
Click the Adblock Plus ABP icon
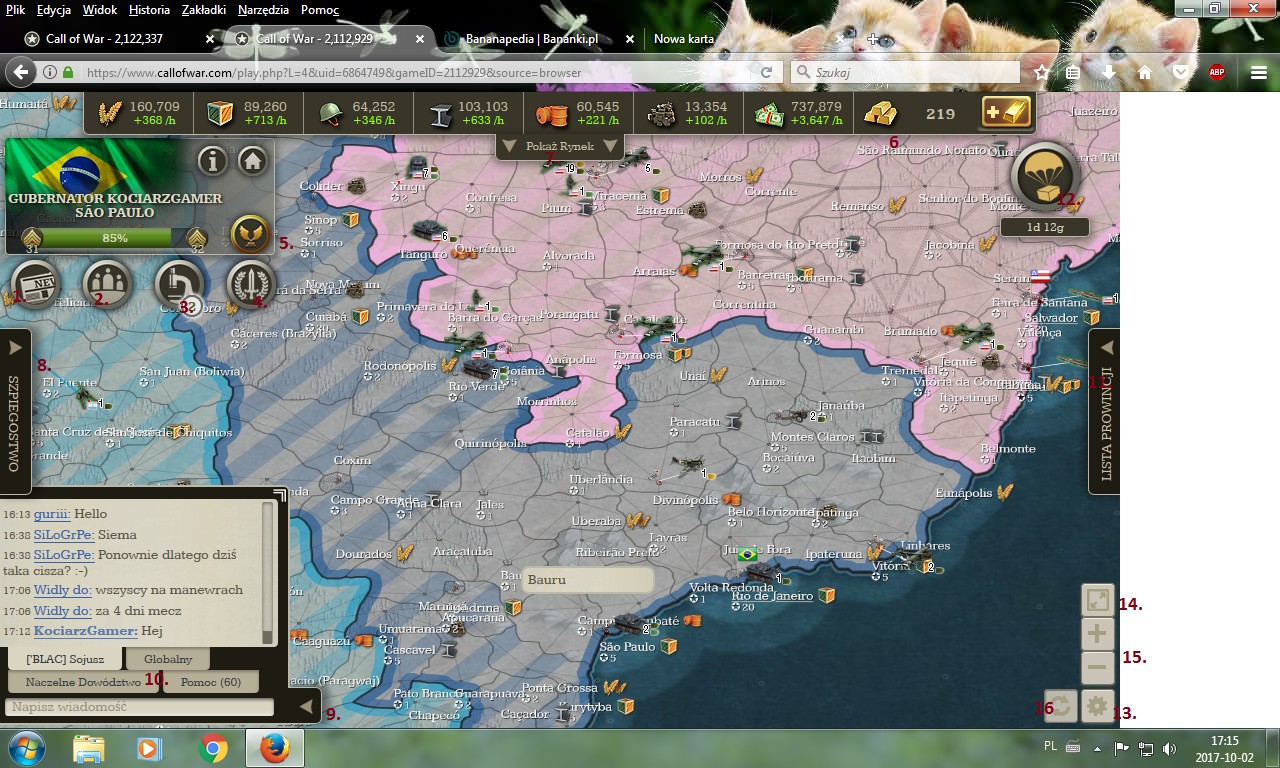click(1217, 72)
